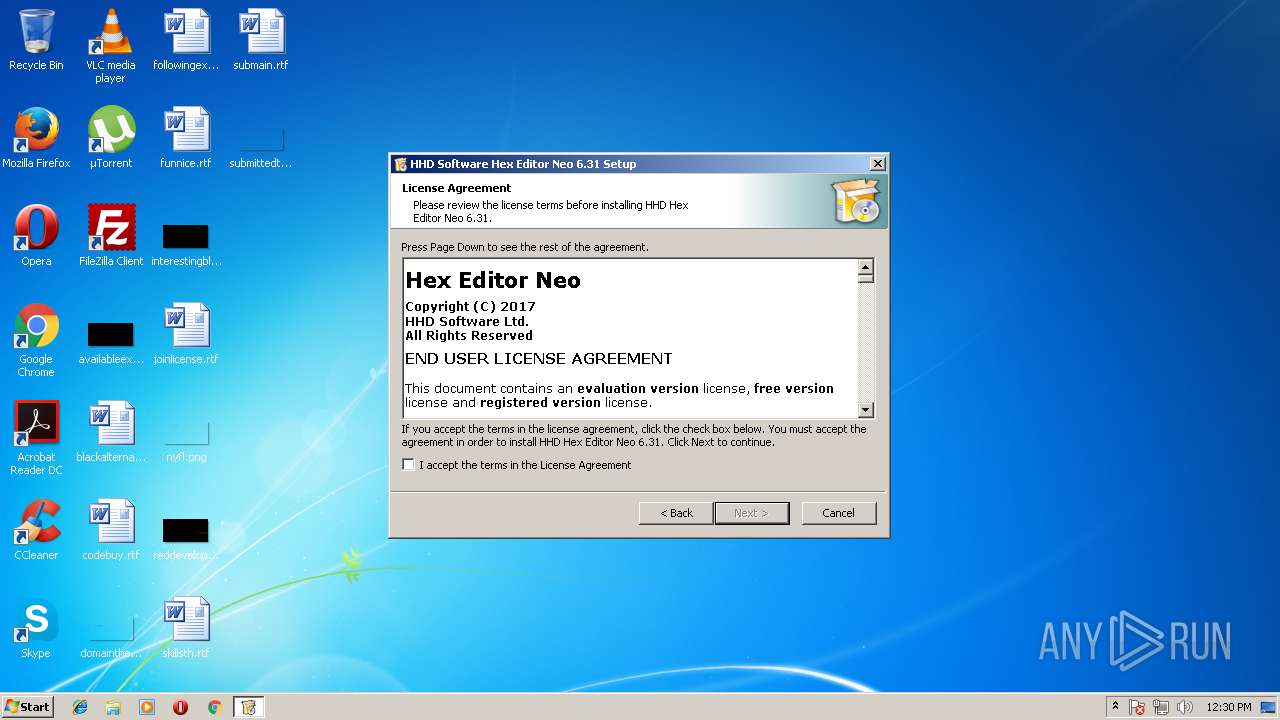Viewport: 1280px width, 720px height.
Task: Select the domainthe… desktop file
Action: [110, 636]
